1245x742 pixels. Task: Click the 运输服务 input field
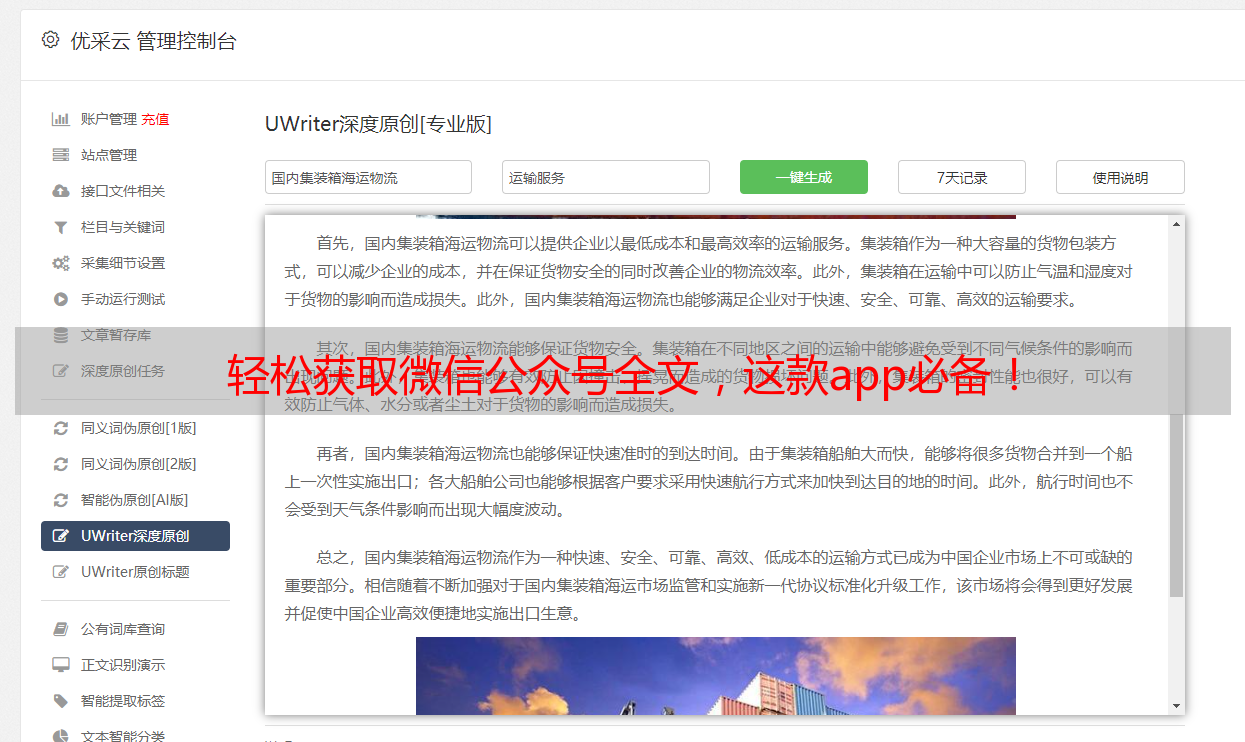tap(606, 177)
